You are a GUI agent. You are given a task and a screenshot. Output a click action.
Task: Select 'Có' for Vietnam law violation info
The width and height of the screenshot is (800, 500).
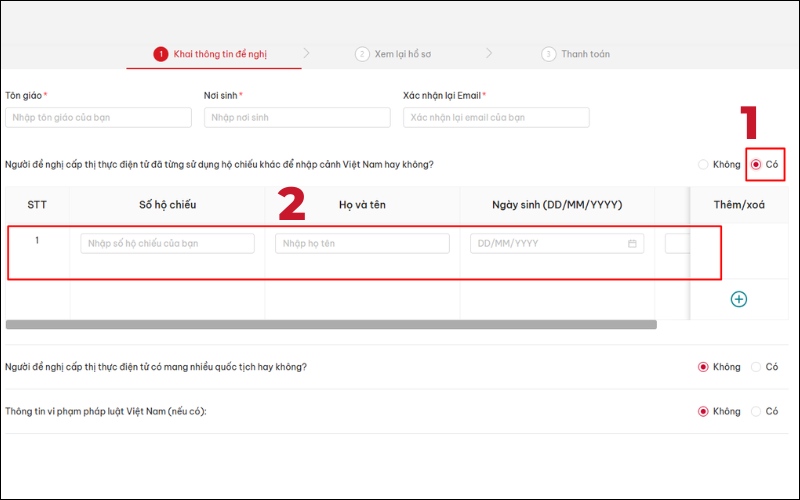click(x=756, y=411)
